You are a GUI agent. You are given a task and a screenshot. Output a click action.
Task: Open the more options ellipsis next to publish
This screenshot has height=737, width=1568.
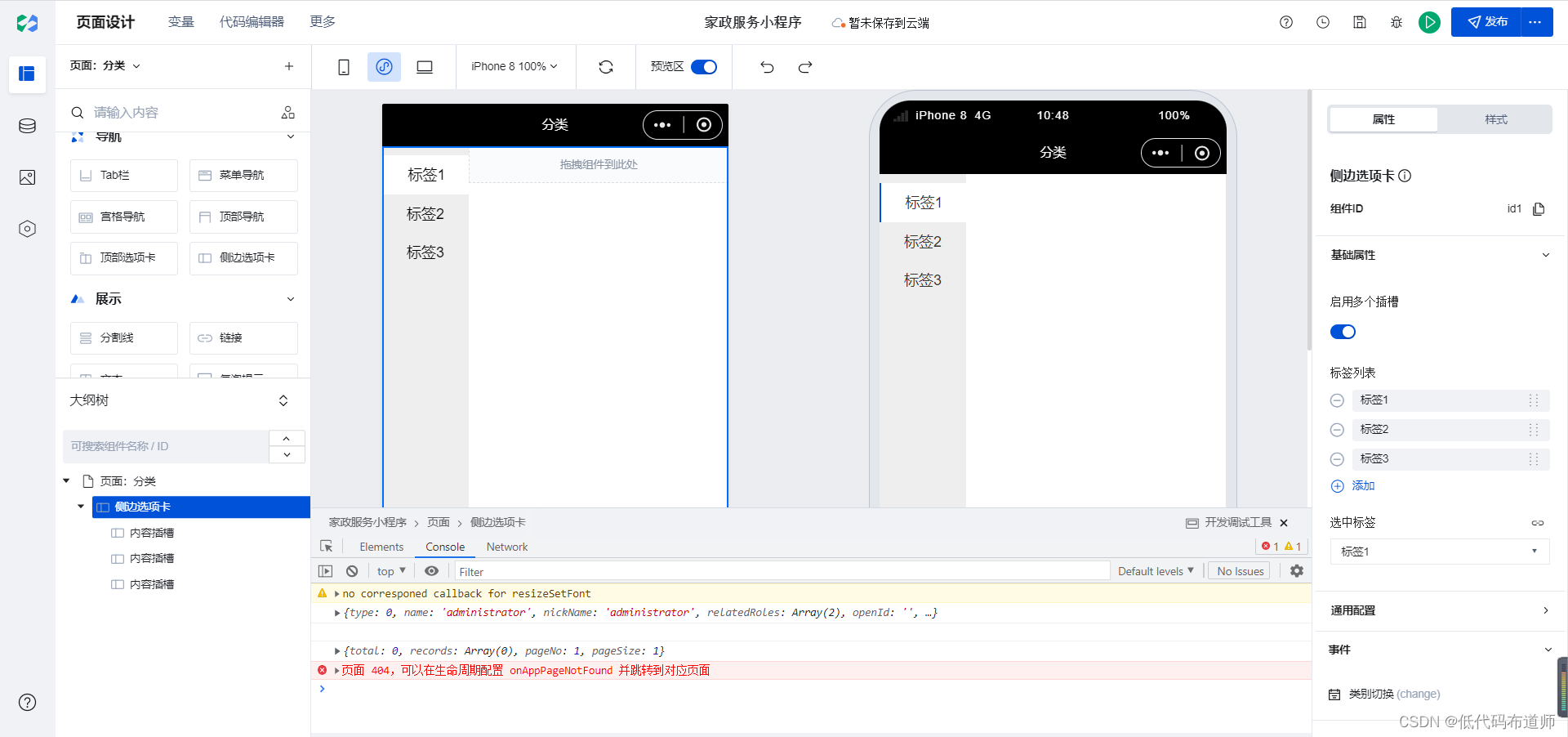tap(1536, 22)
